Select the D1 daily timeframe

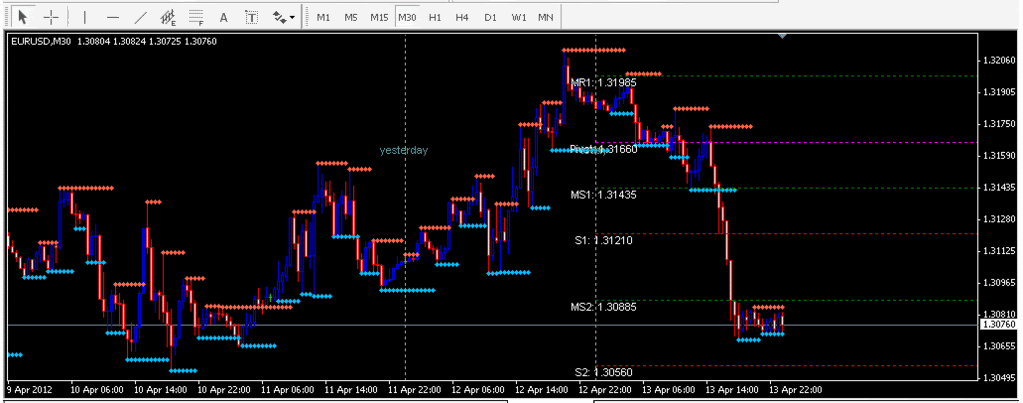tap(489, 17)
